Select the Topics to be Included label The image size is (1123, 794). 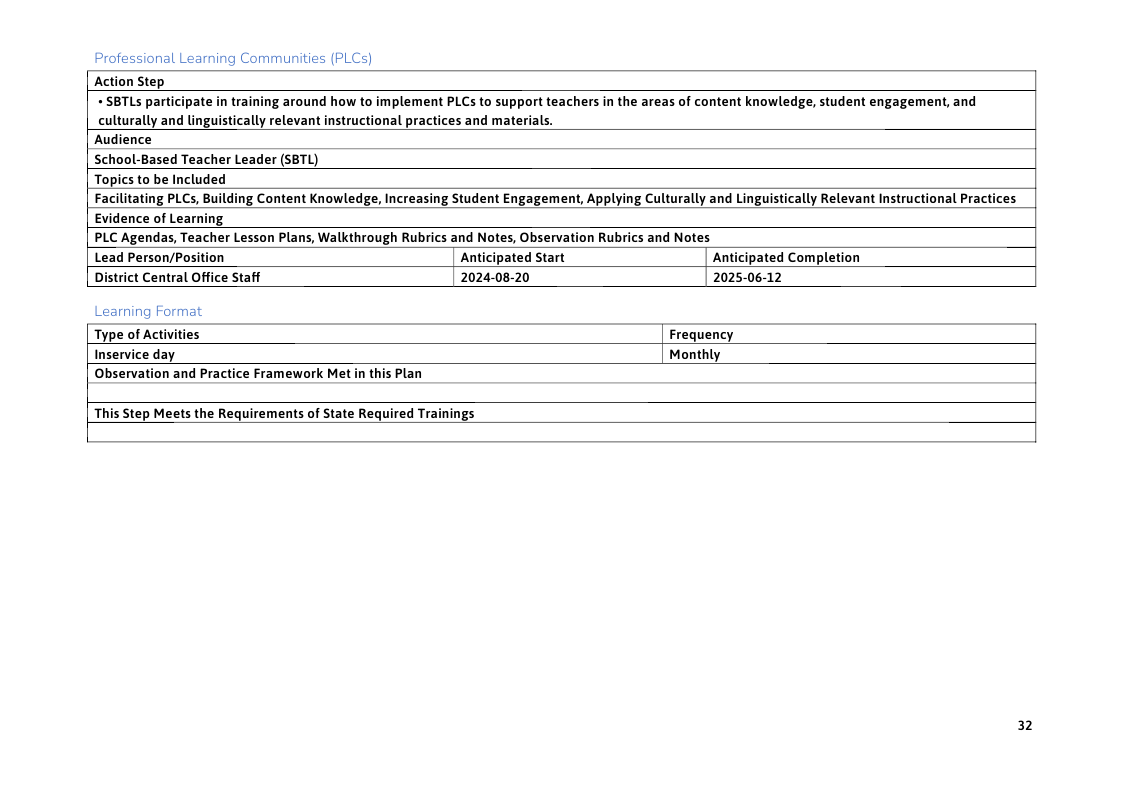160,179
